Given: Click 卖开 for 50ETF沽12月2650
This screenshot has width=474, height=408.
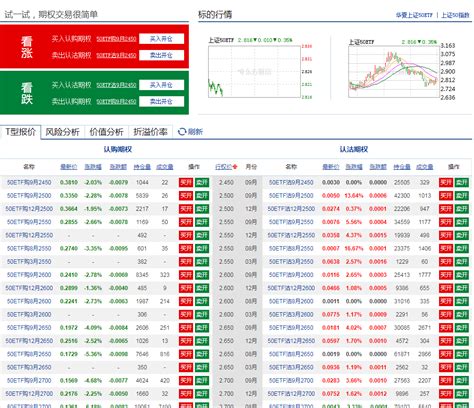Looking at the screenshot, I should (462, 341).
